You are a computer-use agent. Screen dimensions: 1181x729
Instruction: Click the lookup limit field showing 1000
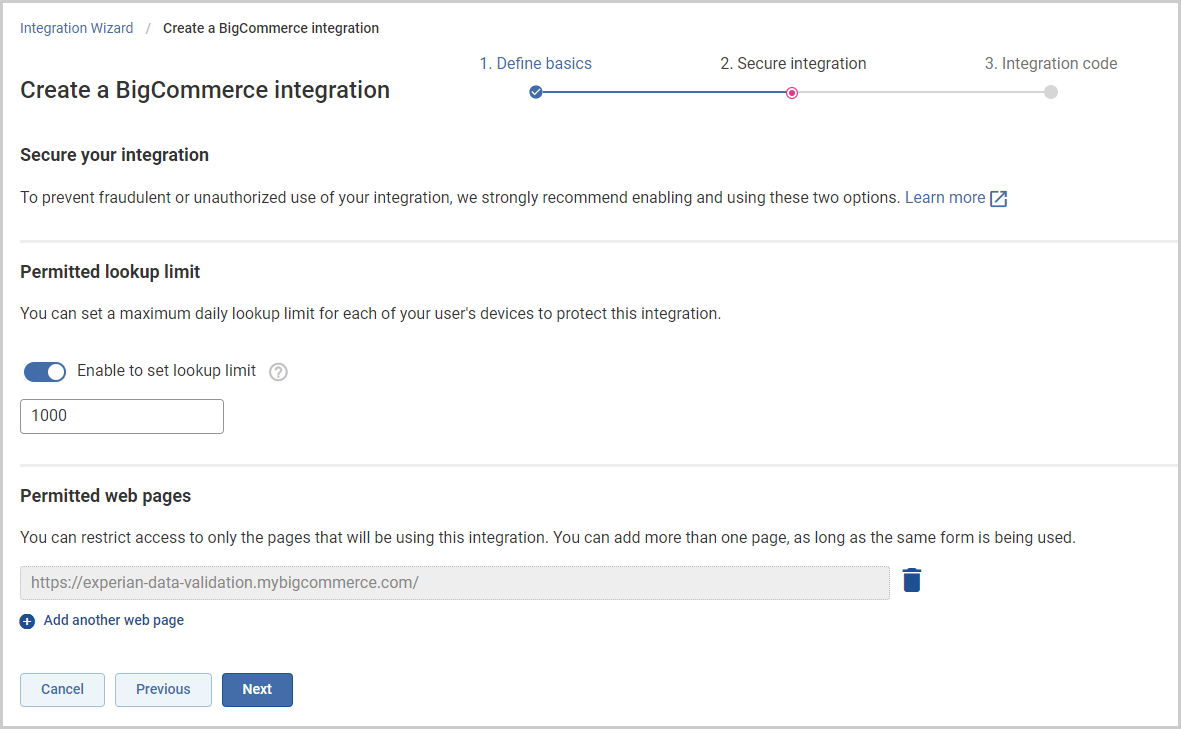121,416
